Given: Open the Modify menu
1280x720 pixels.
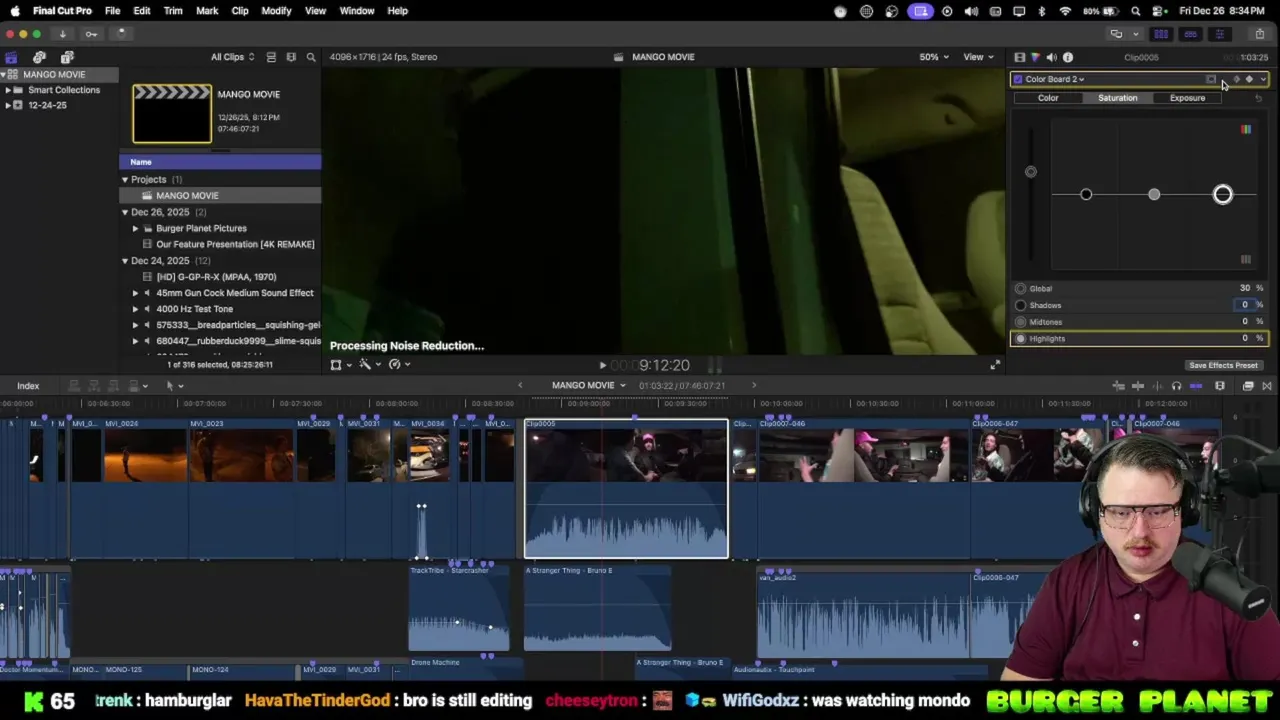Looking at the screenshot, I should (276, 11).
